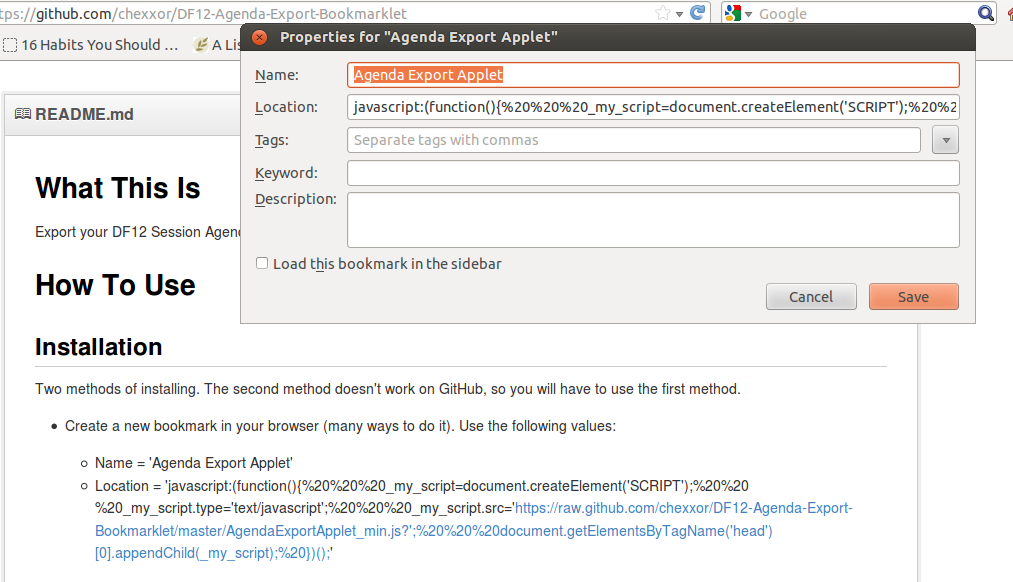This screenshot has height=582, width=1013.
Task: Open the raw.github.com script link
Action: tap(475, 530)
